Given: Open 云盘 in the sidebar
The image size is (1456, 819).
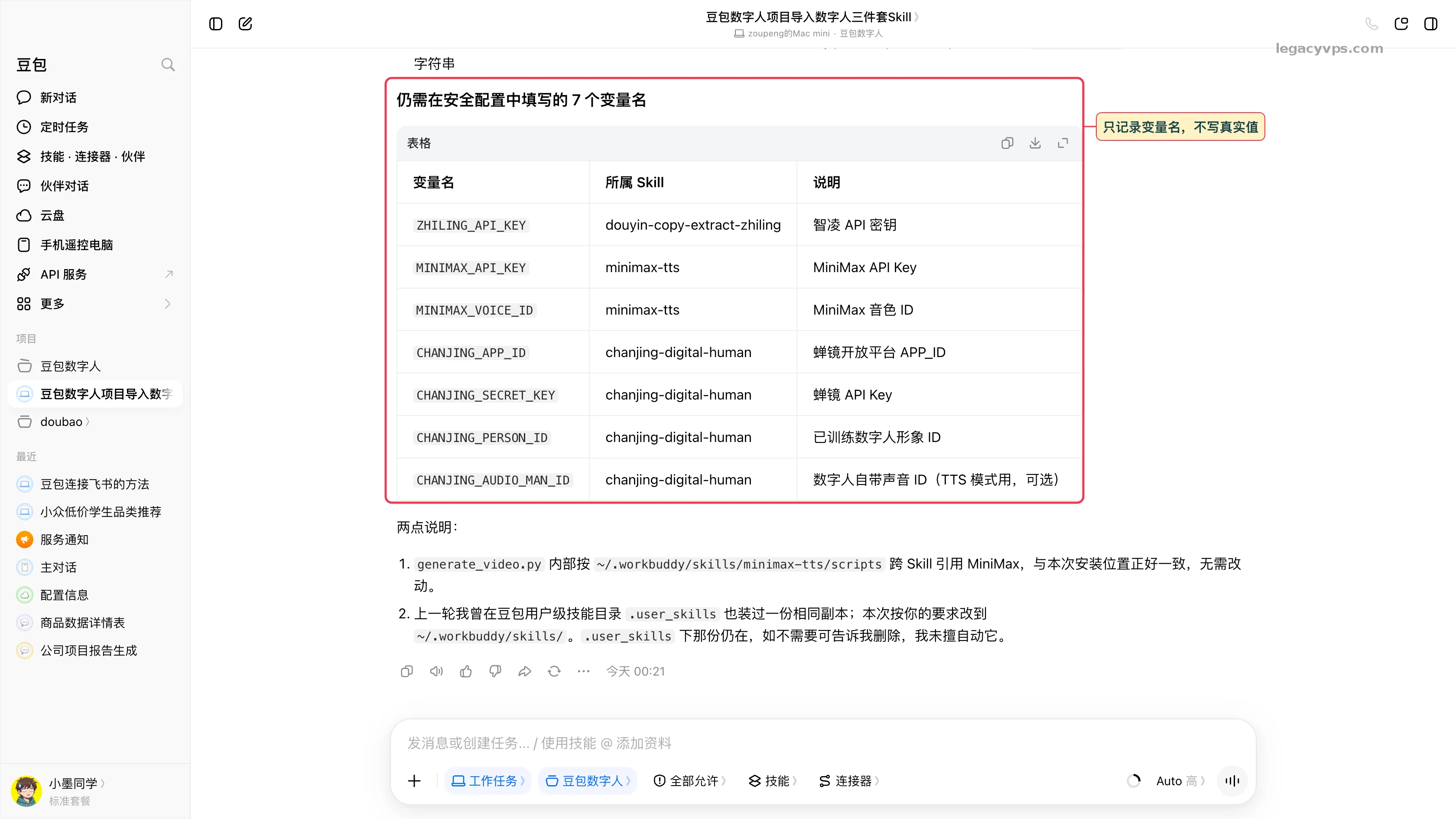Looking at the screenshot, I should (x=95, y=215).
